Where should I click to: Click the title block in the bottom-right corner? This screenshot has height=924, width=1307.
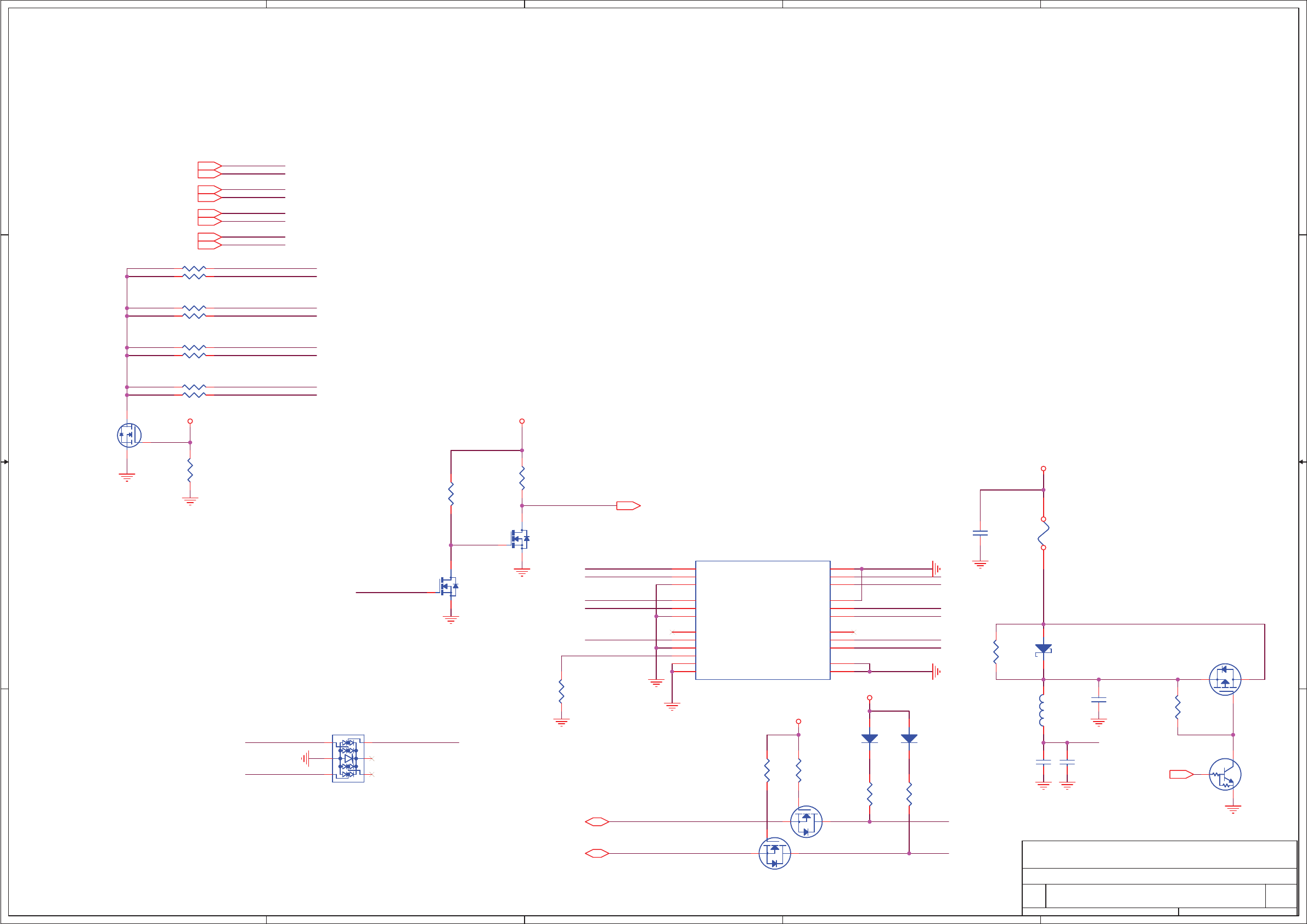(1159, 877)
